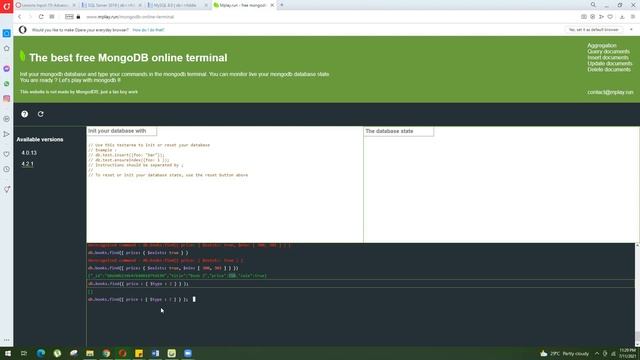Viewport: 640px width, 360px height.
Task: Click the search tabs magnifier icon
Action: 593,5
